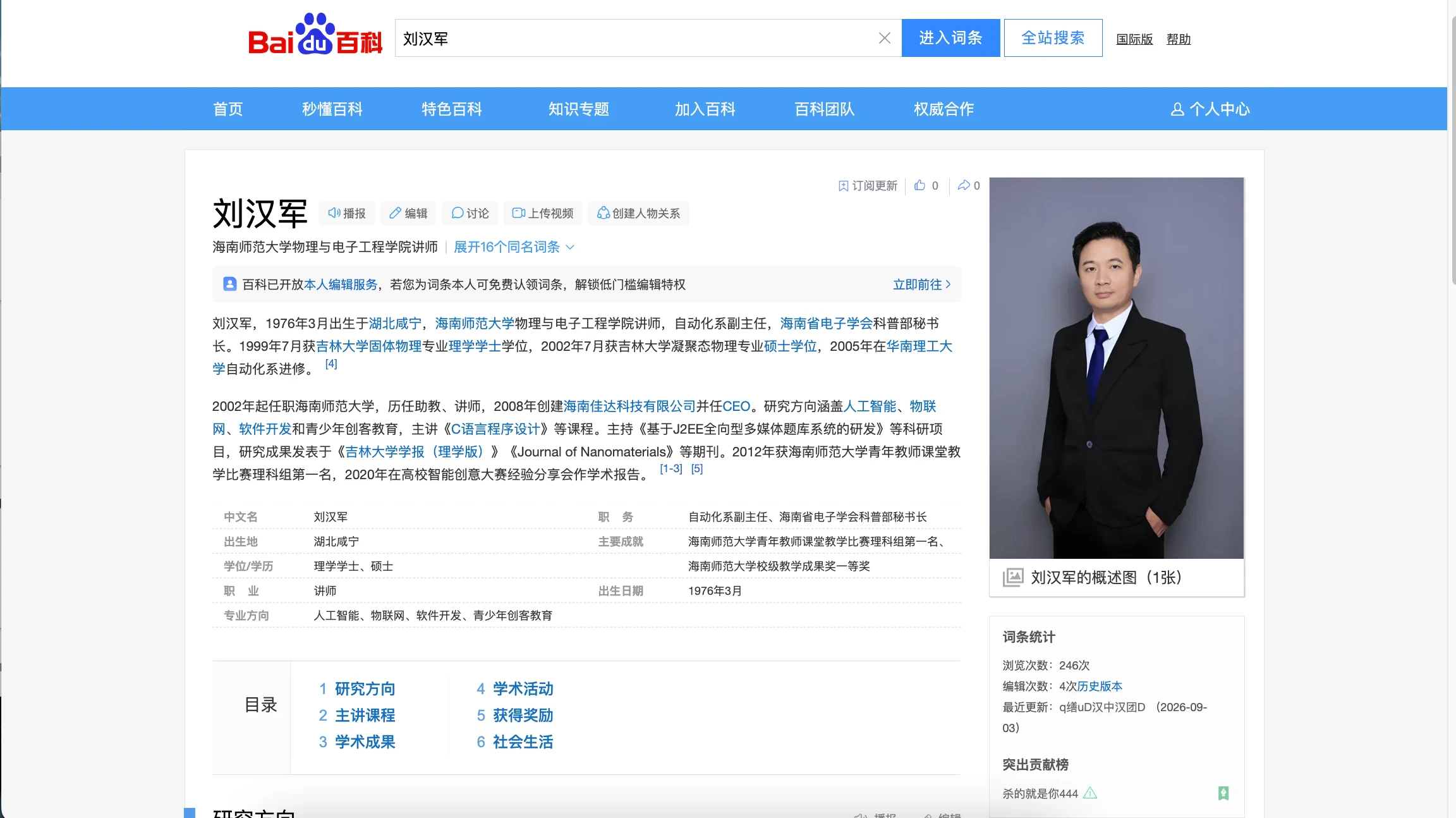
Task: Open the 国际版 link
Action: point(1134,39)
